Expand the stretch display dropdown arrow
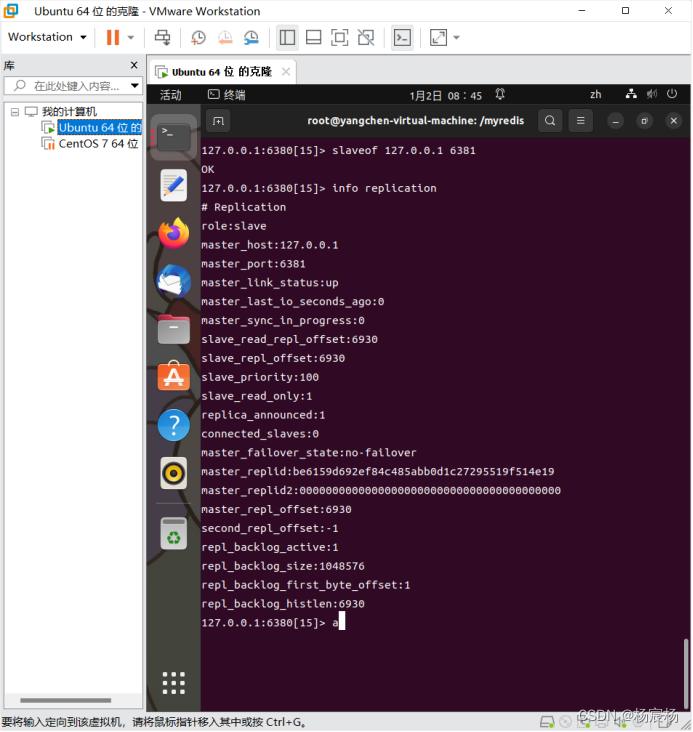This screenshot has height=732, width=693. pos(457,37)
